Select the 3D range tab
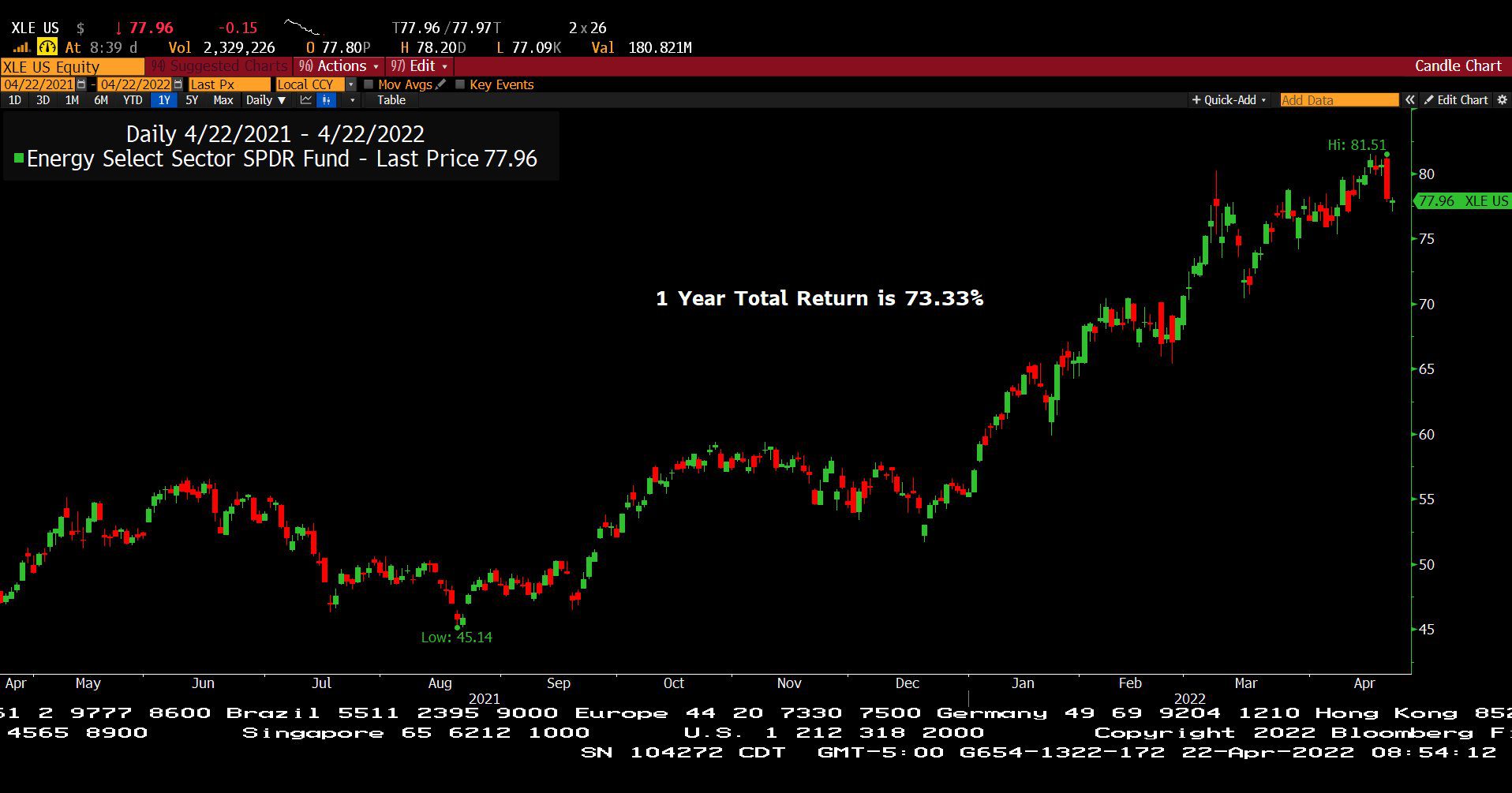The width and height of the screenshot is (1512, 793). [43, 100]
